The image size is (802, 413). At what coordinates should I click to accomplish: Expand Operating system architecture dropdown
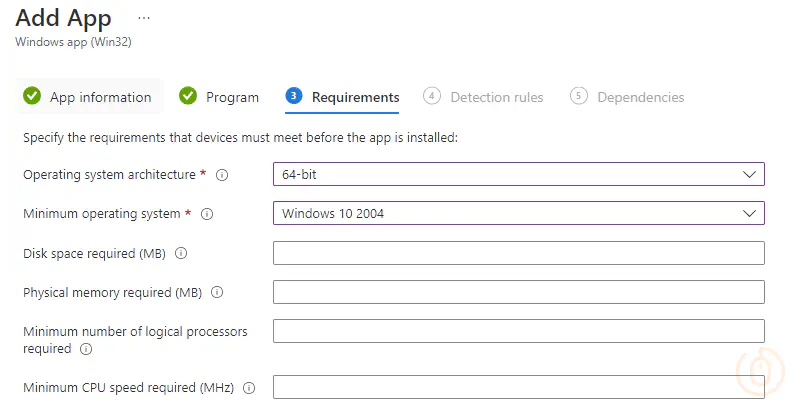518,174
